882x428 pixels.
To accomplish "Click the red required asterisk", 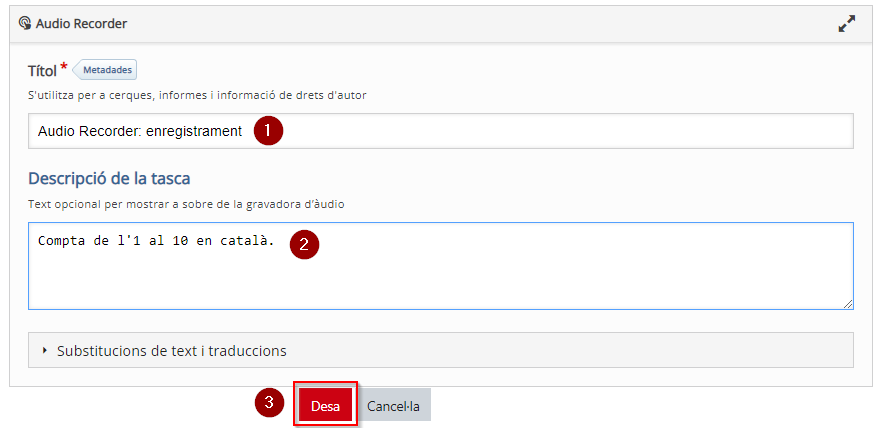I will pyautogui.click(x=64, y=67).
